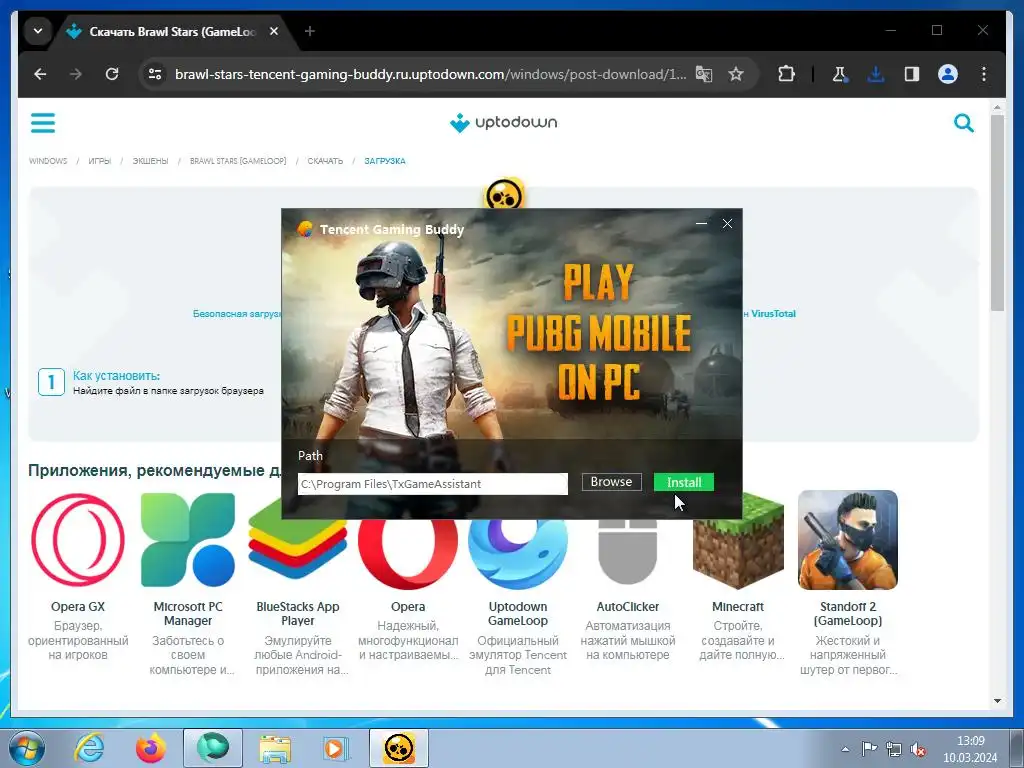View site information icon in address bar
Image resolution: width=1024 pixels, height=768 pixels.
[155, 74]
